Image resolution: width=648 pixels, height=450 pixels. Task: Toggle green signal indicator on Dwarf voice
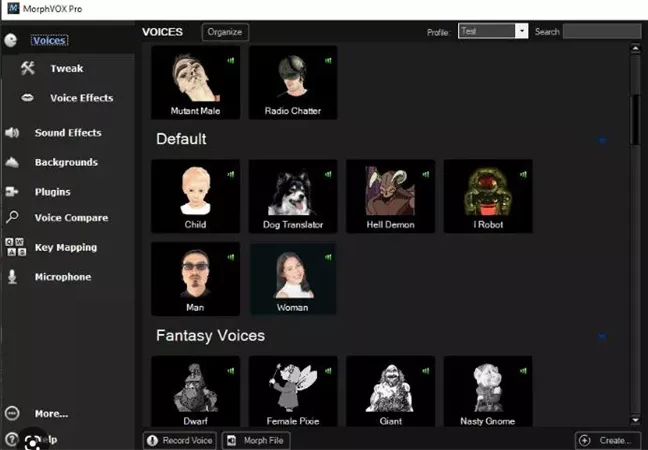coord(231,371)
